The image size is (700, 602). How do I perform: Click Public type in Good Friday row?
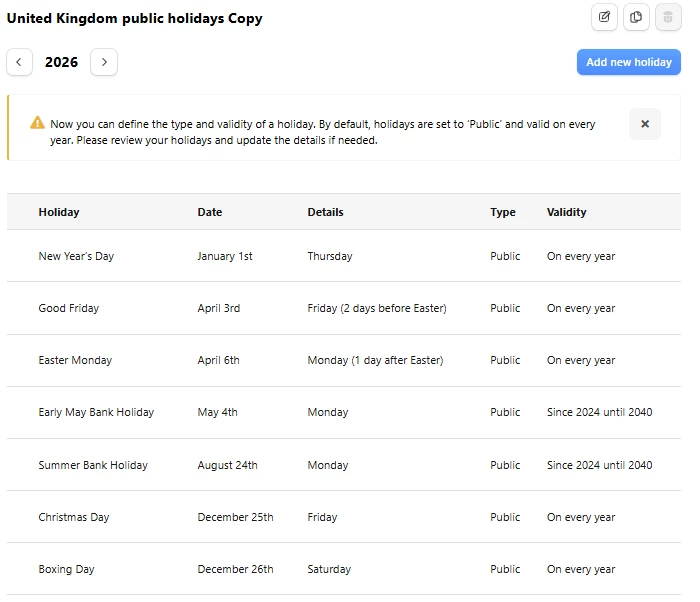[505, 308]
